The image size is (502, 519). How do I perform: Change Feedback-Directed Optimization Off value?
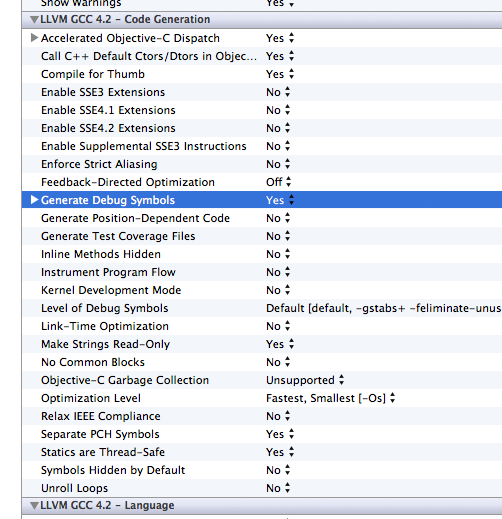click(x=279, y=182)
